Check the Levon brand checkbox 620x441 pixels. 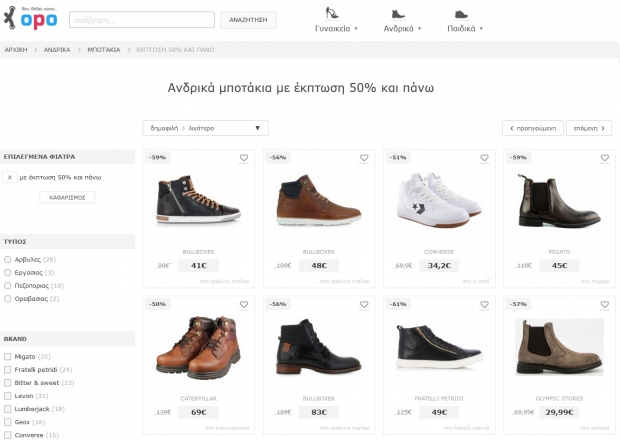click(7, 396)
